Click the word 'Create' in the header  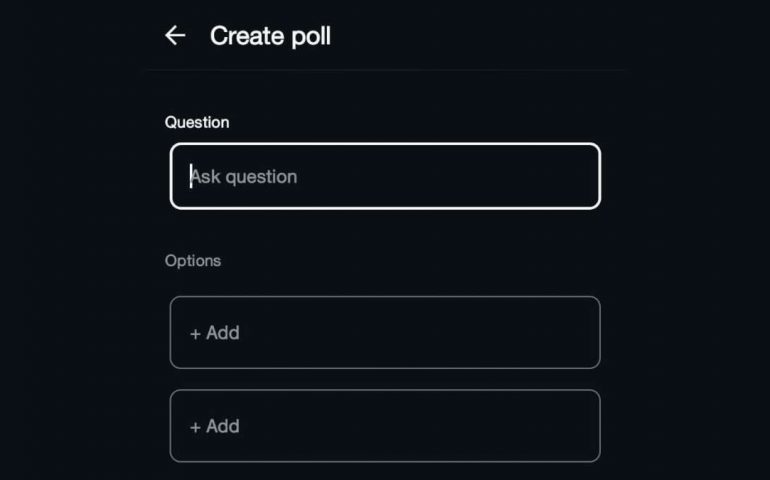point(246,36)
